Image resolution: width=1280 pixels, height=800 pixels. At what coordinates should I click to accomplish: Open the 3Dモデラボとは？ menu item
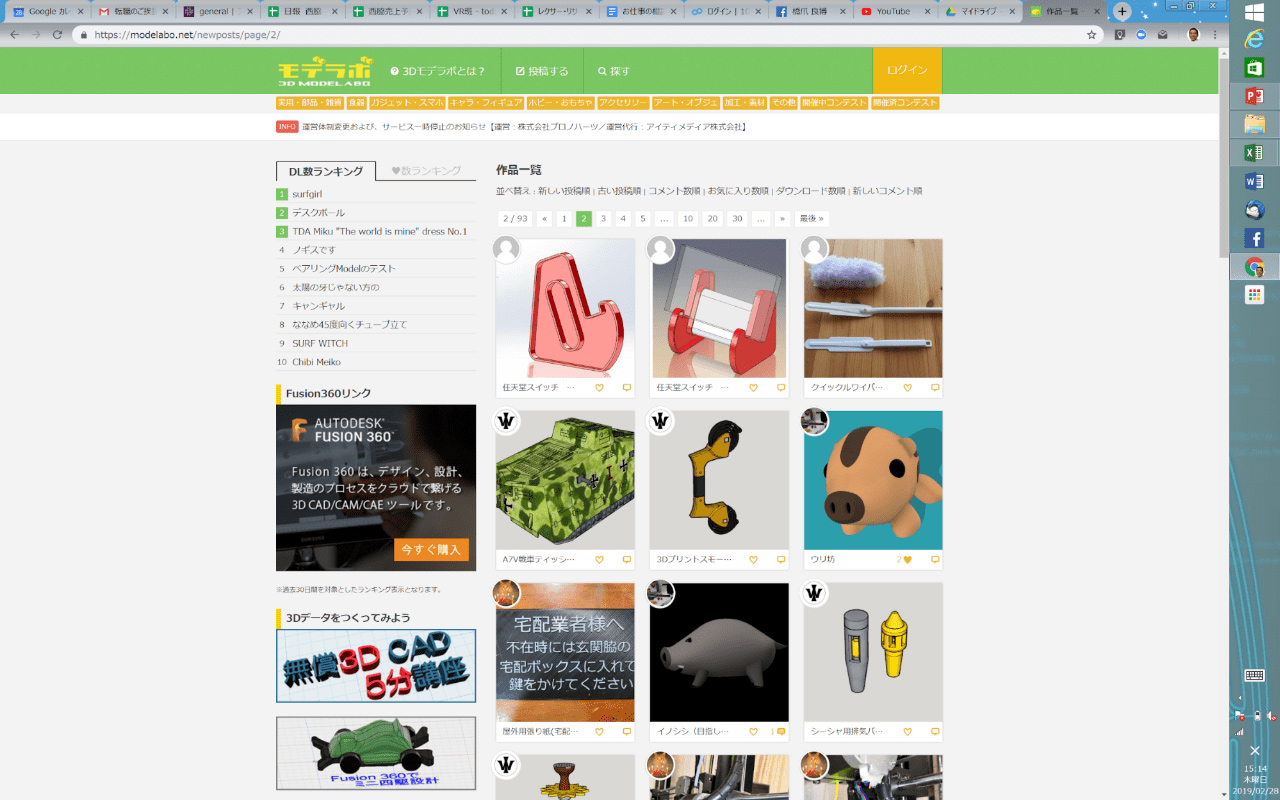click(438, 71)
